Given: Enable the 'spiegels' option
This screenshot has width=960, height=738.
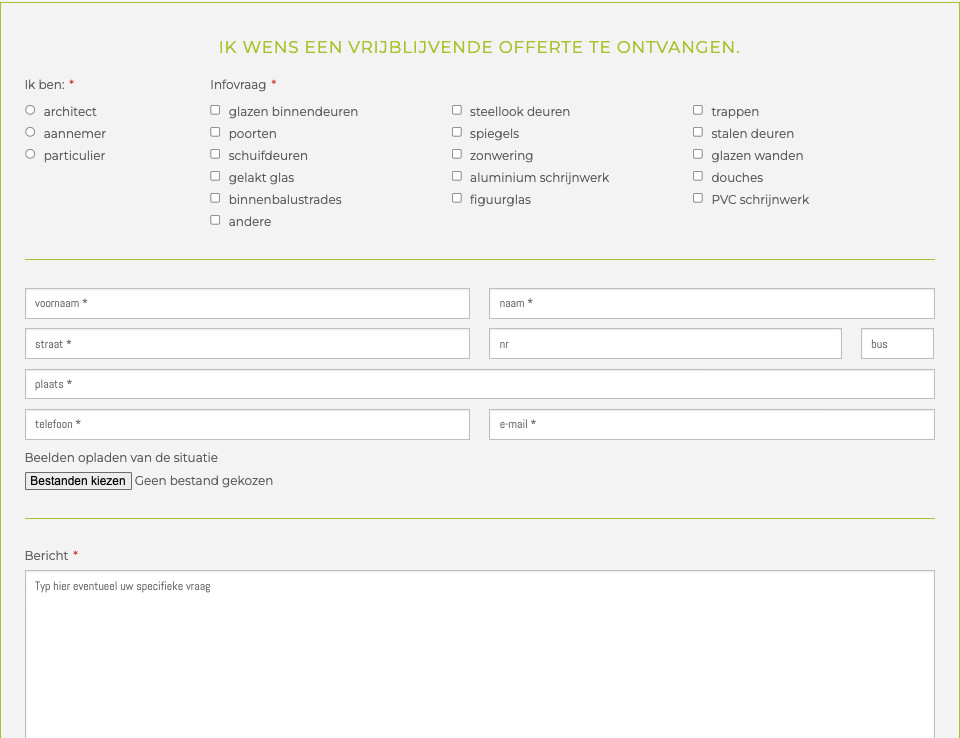Looking at the screenshot, I should 457,131.
